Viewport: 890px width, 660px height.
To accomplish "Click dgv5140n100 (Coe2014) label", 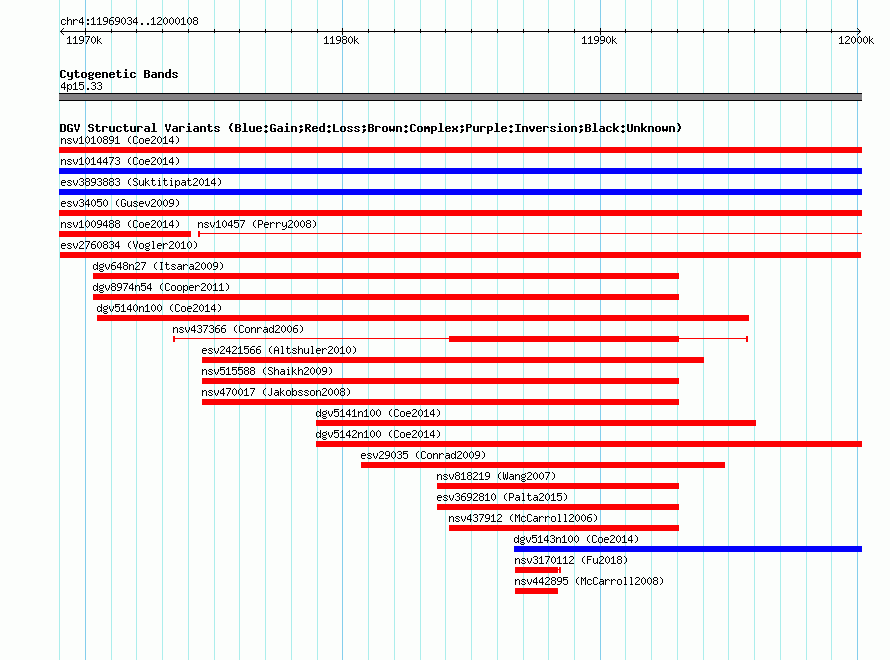I will 159,308.
